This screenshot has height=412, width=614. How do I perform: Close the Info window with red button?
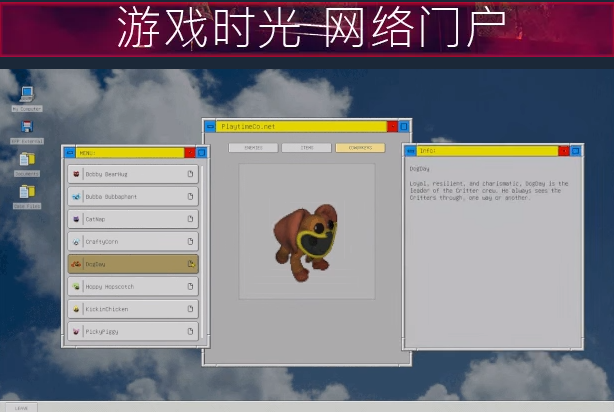point(564,151)
